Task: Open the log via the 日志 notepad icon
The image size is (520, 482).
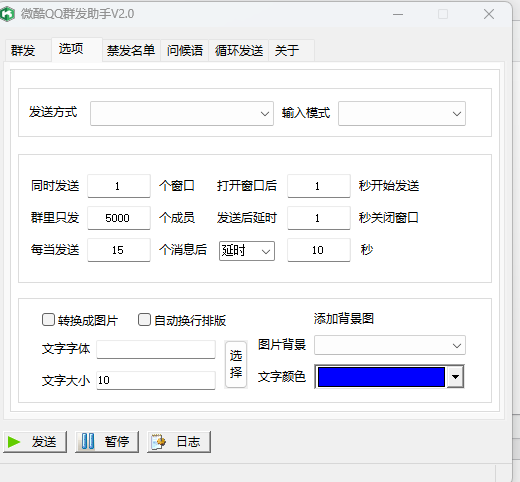Action: tap(158, 442)
